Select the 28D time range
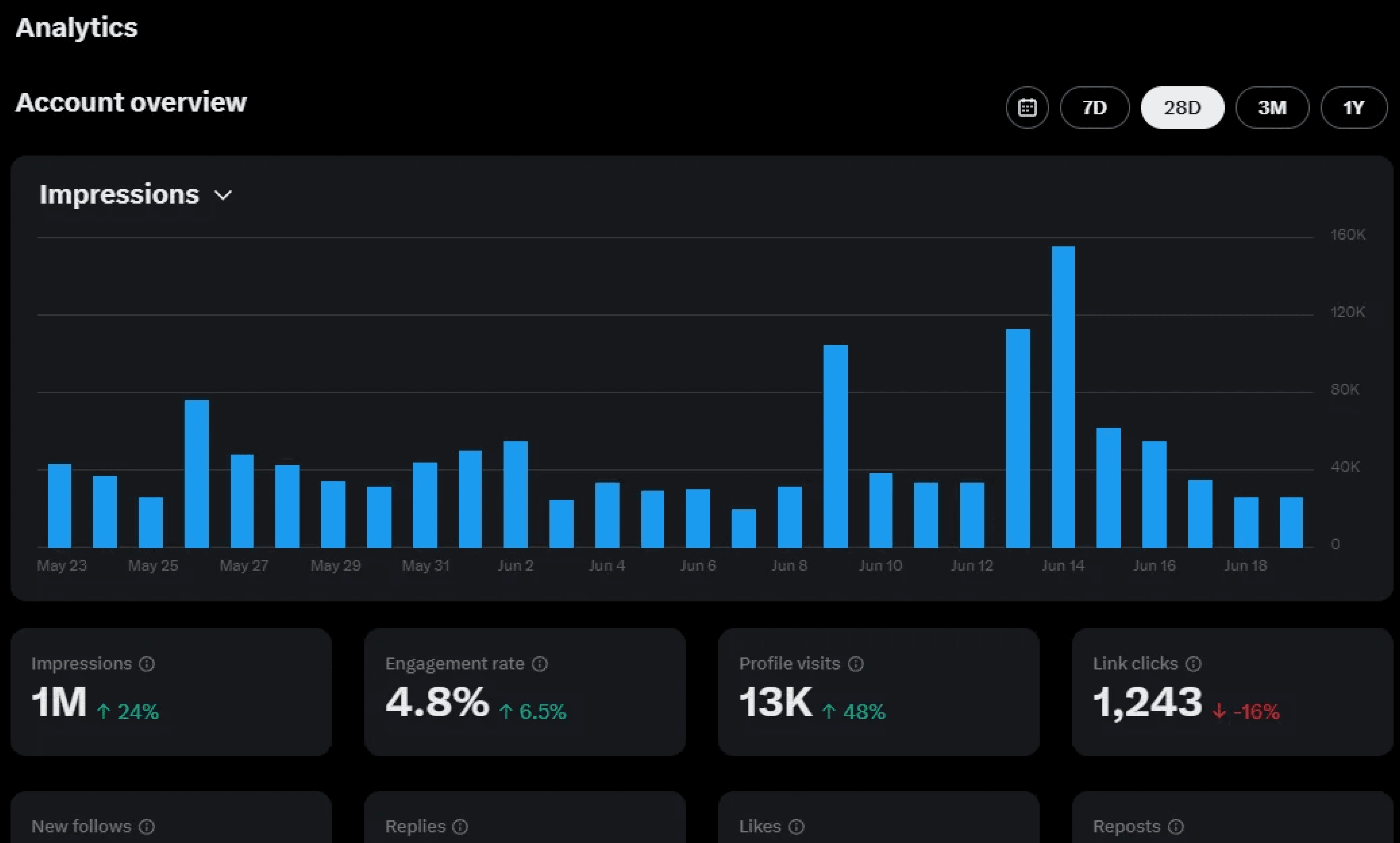Image resolution: width=1400 pixels, height=843 pixels. [1182, 107]
